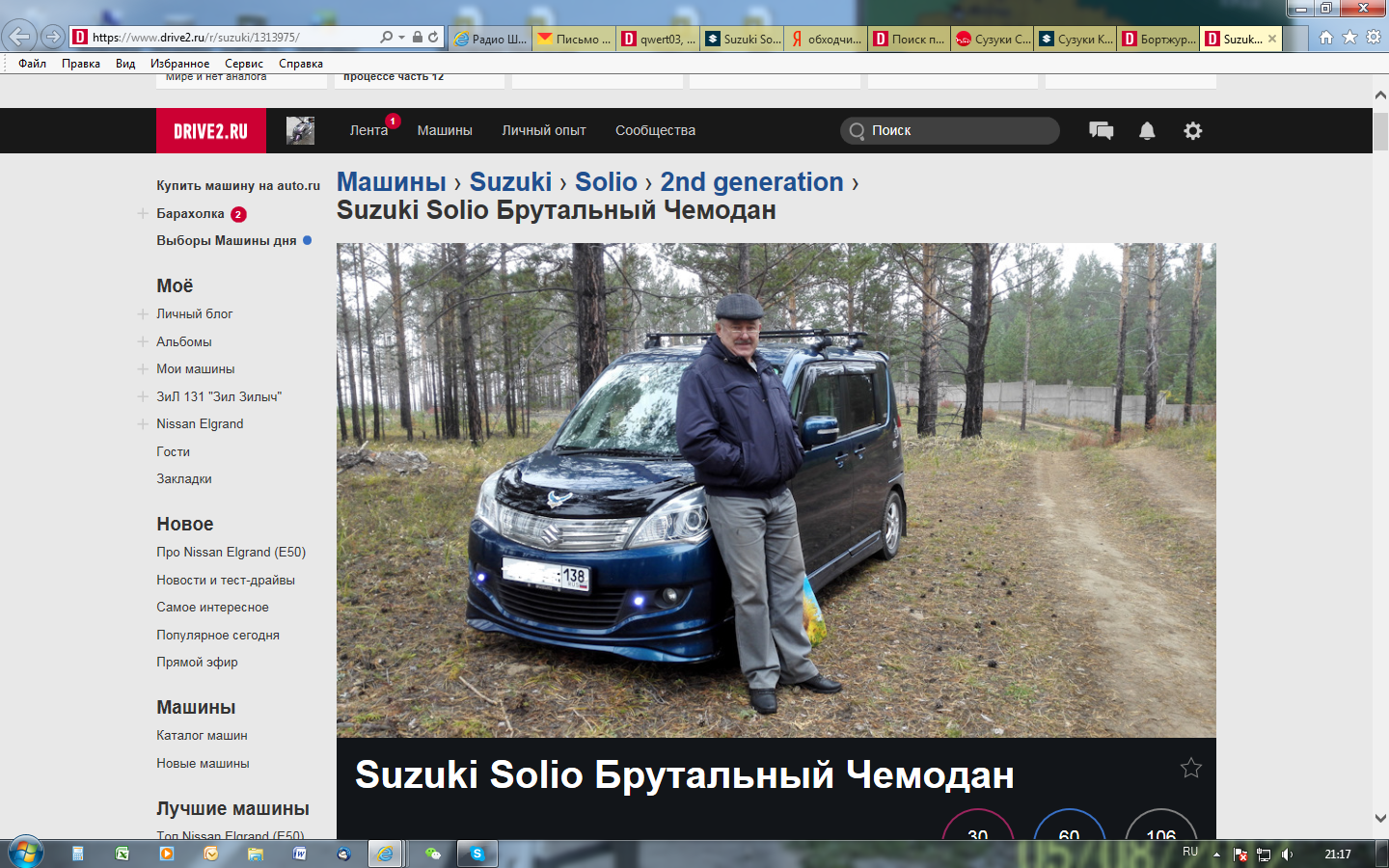
Task: Switch to the обходчи... Yandex tab
Action: coord(826,39)
